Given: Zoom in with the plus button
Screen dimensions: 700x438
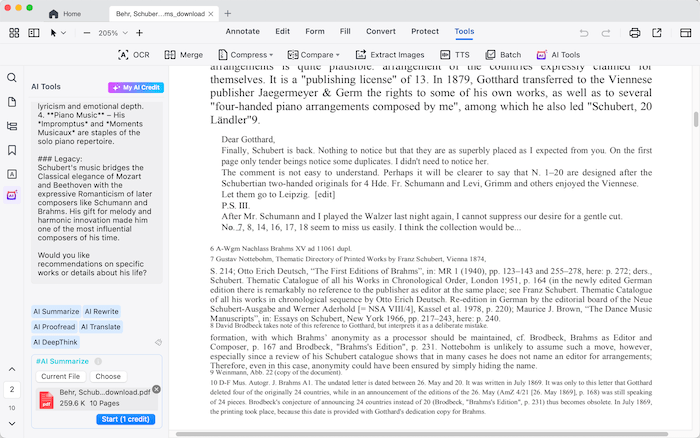Looking at the screenshot, I should pos(139,33).
